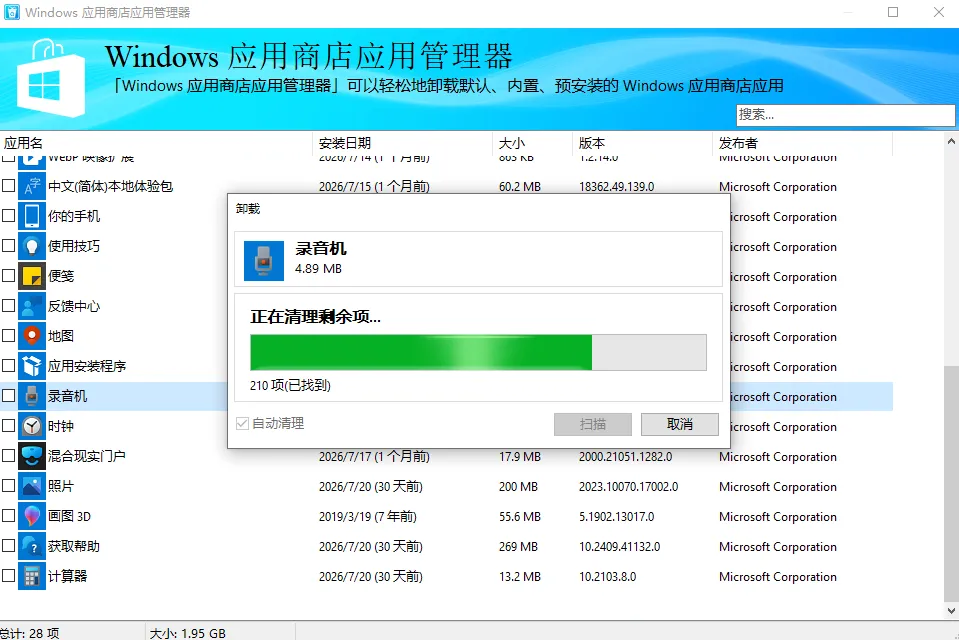The width and height of the screenshot is (959, 640).
Task: Select the checkbox beside 反馈中心
Action: [9, 305]
